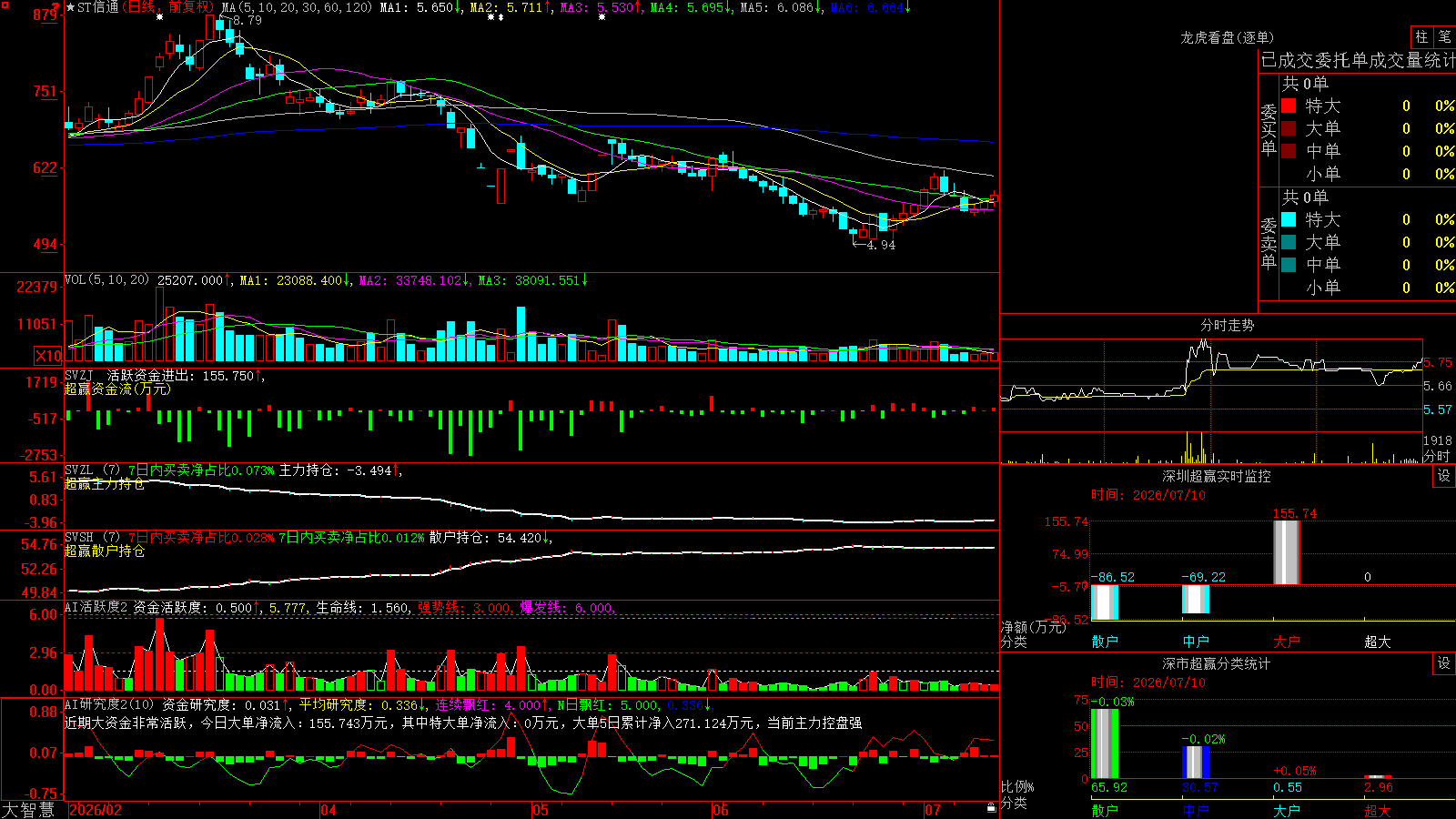Click the star icon before ST信通
Screen dimensions: 1456x819
point(71,7)
